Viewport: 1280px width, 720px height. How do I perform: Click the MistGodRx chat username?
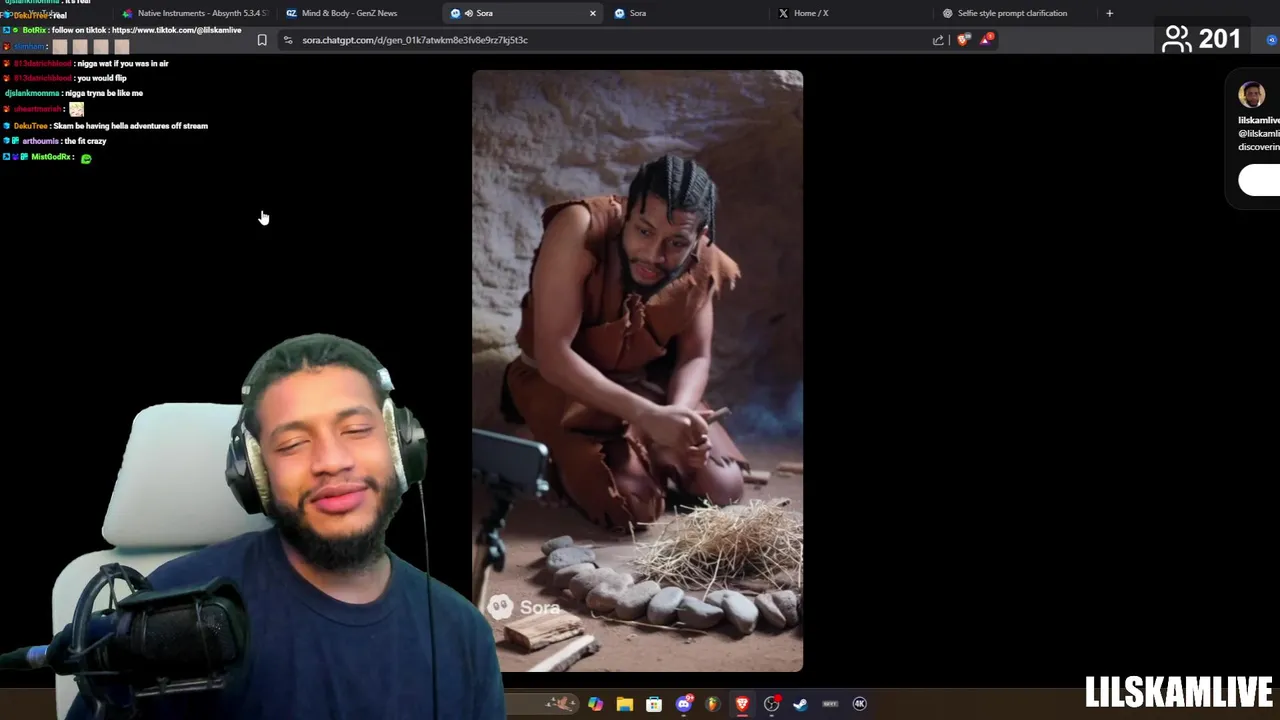point(50,157)
